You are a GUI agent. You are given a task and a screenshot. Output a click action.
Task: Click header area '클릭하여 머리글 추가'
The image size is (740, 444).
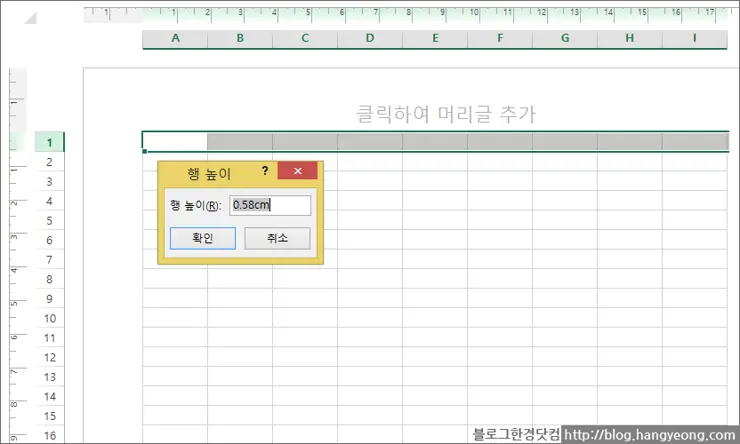point(446,114)
